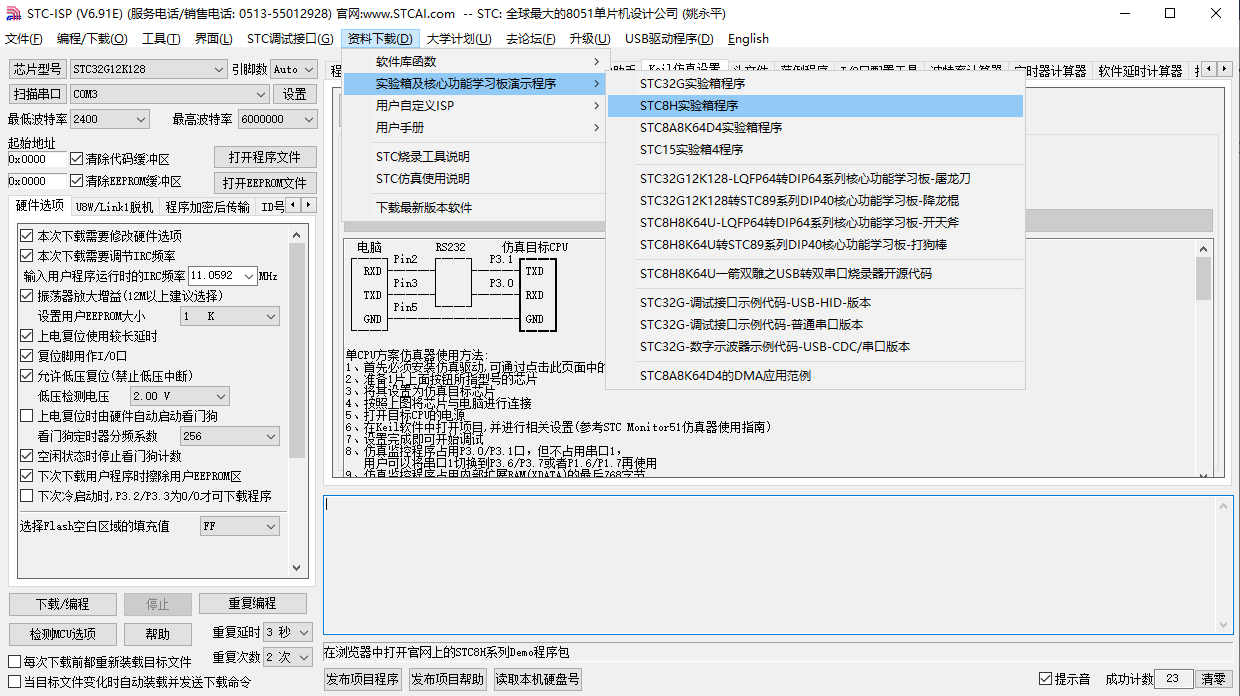Select STC8A8K64D4实验箱程序 submenu item
The height and width of the screenshot is (696, 1240).
[x=815, y=128]
